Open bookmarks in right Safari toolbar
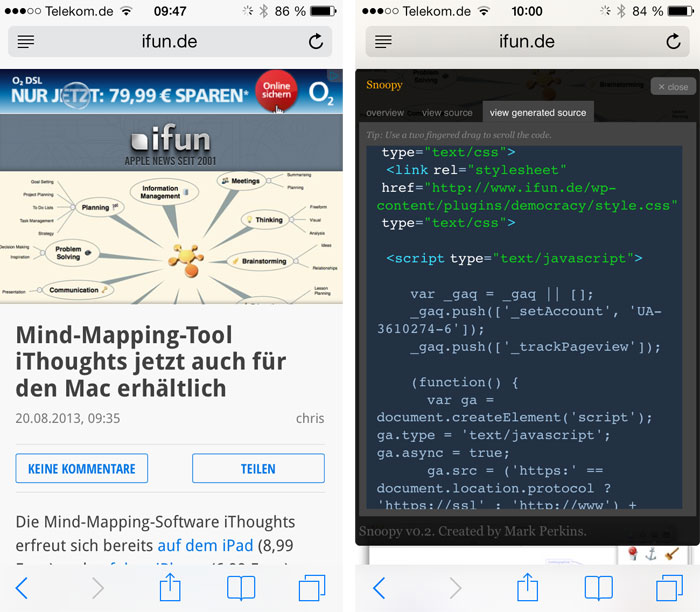This screenshot has height=612, width=700. coord(599,587)
